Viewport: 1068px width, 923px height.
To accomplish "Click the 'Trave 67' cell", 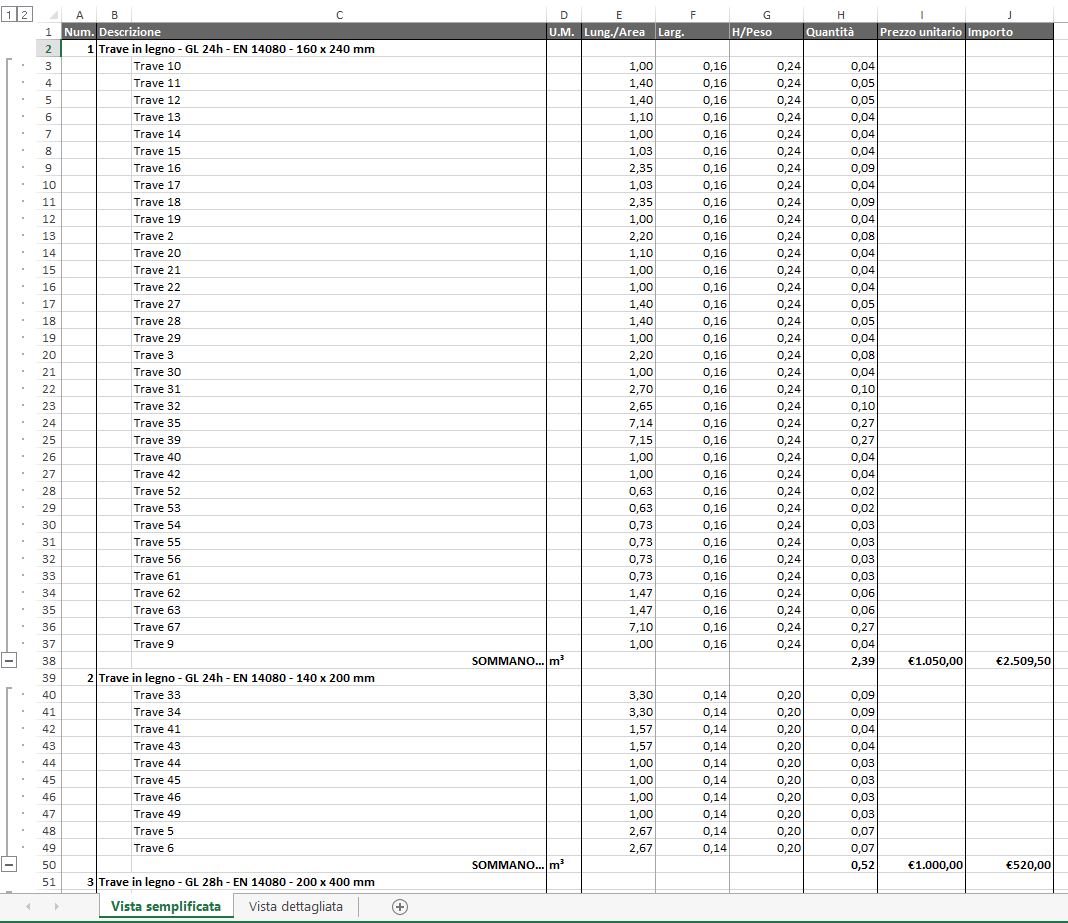I will [x=339, y=627].
